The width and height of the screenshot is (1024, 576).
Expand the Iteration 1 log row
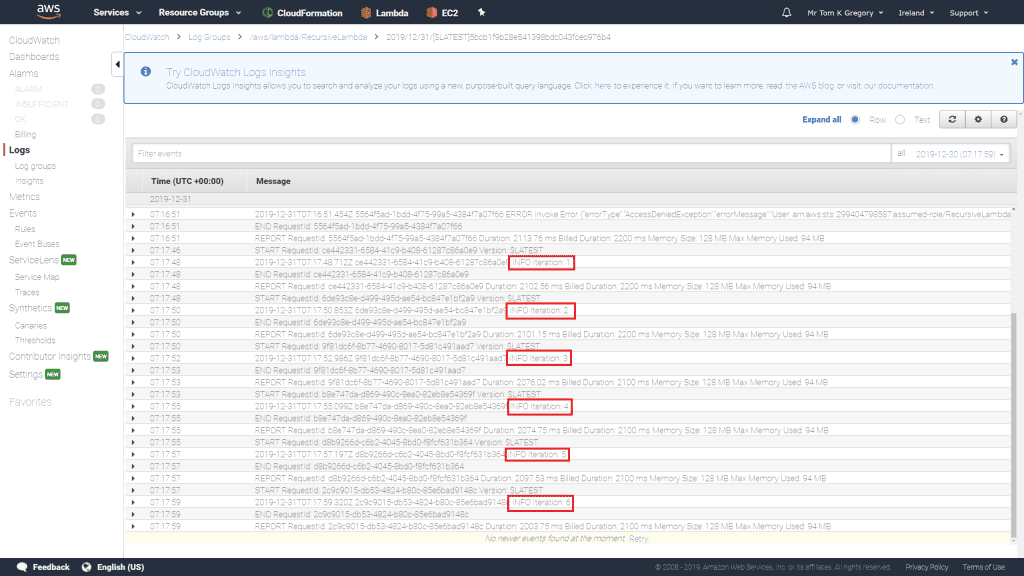pos(133,262)
